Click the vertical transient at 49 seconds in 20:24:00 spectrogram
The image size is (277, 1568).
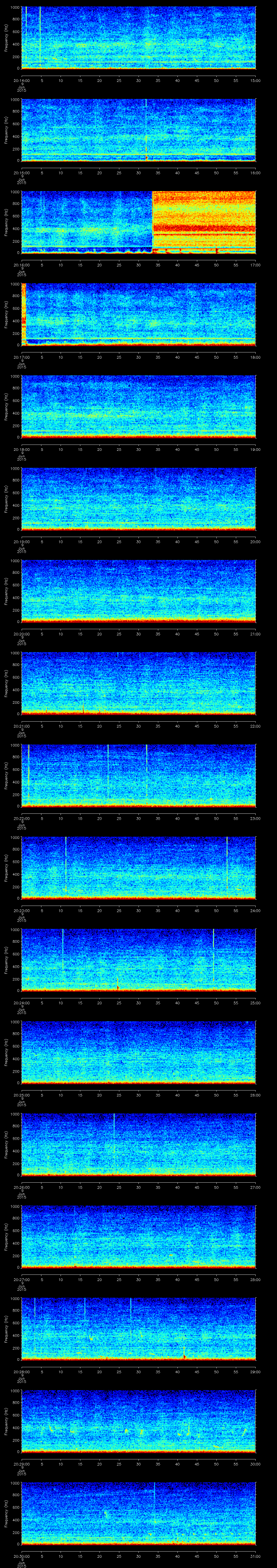[213, 956]
